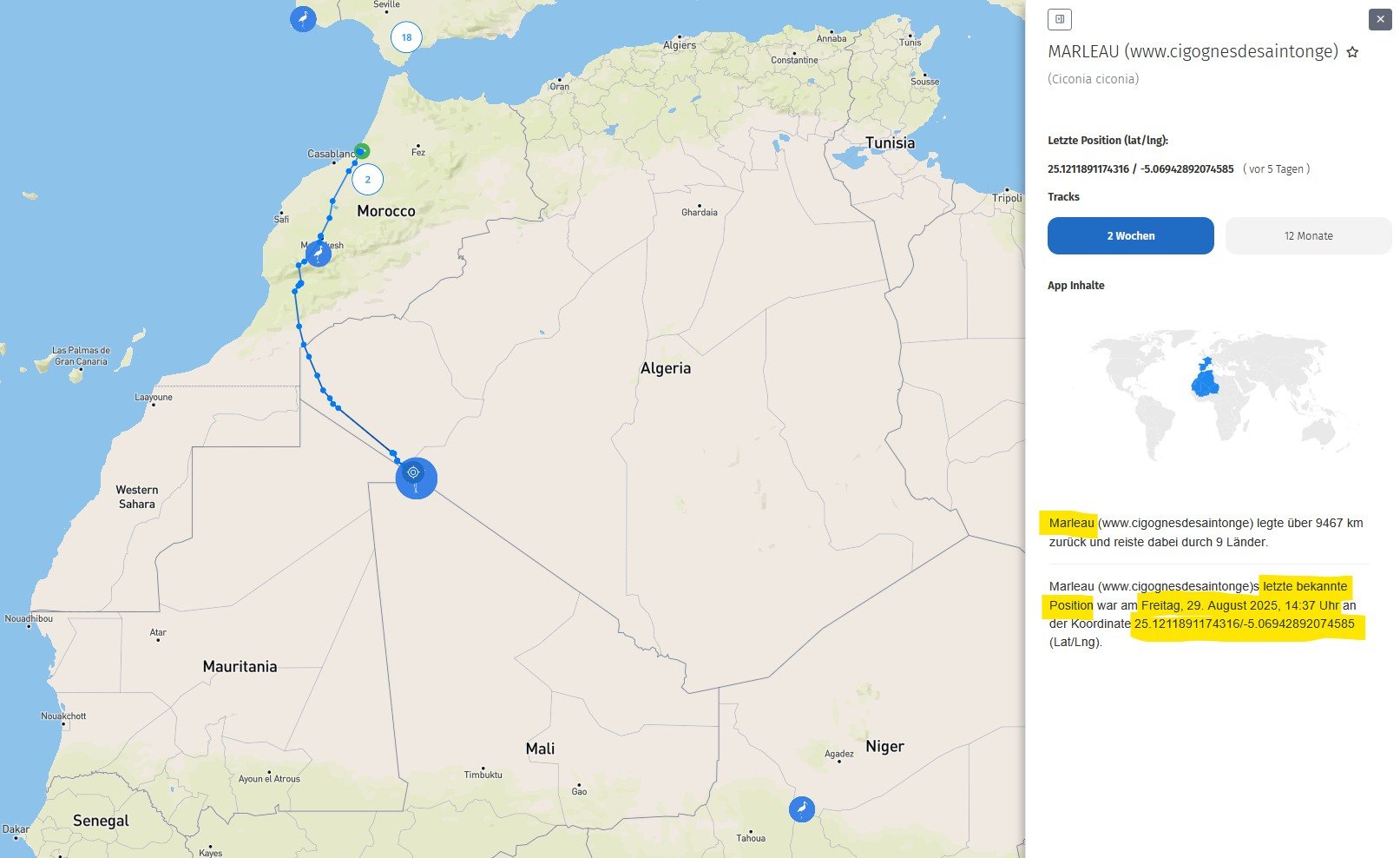Click the MARLEAU title heading
1400x858 pixels.
point(1192,52)
